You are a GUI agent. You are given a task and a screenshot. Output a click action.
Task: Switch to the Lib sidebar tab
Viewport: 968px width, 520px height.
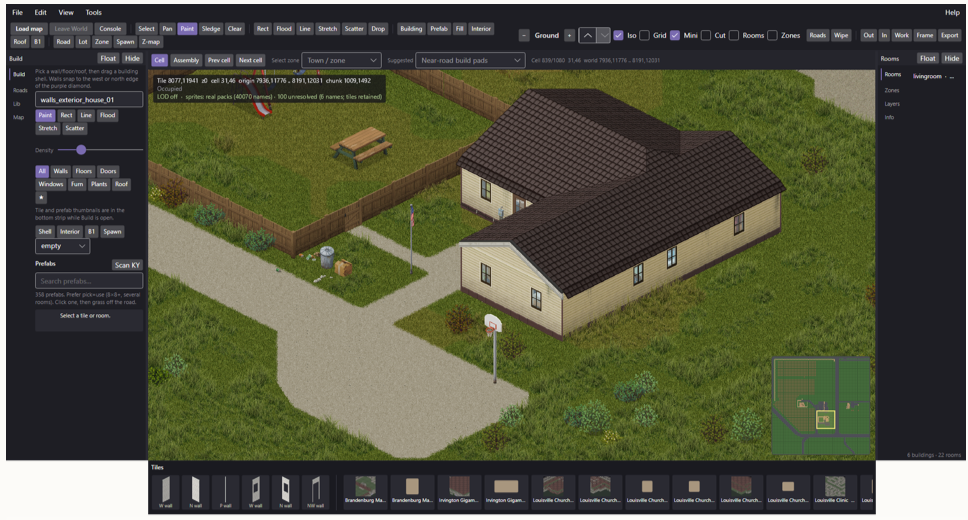(17, 104)
